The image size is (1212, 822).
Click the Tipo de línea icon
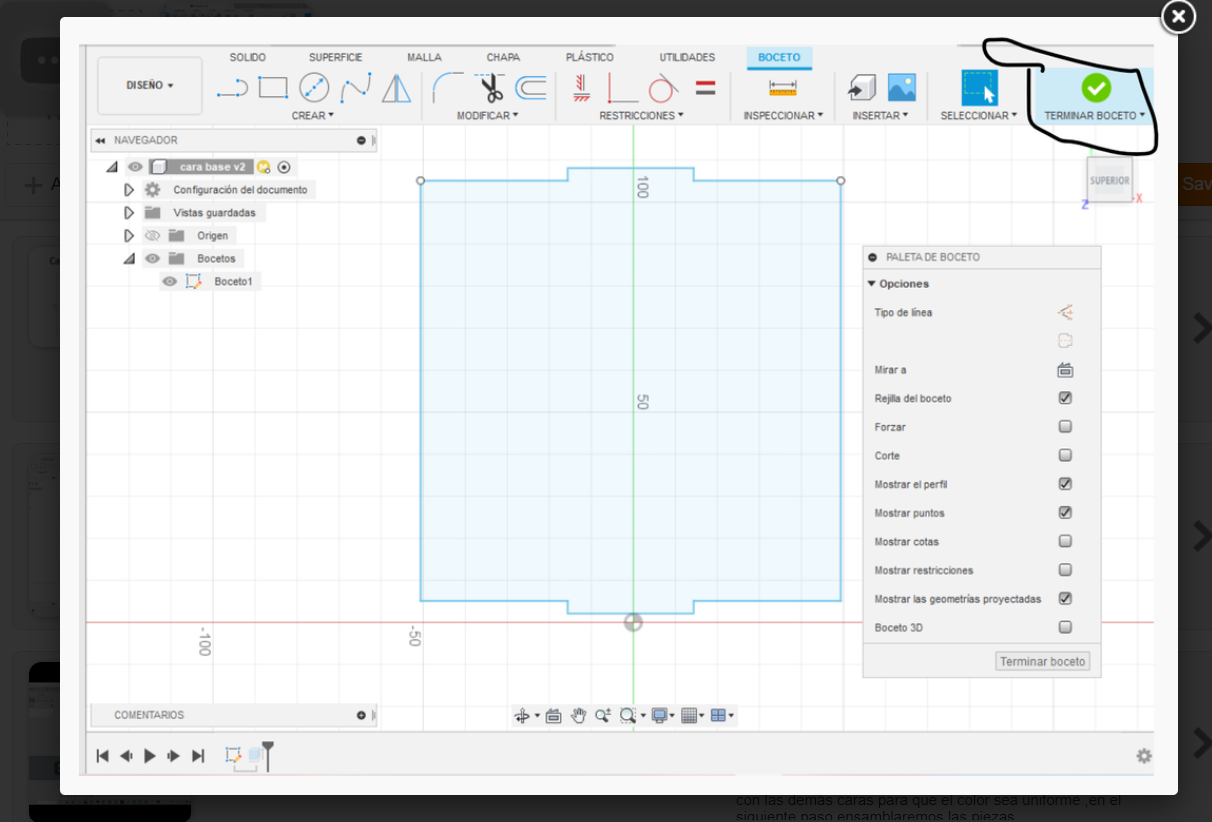(x=1065, y=312)
